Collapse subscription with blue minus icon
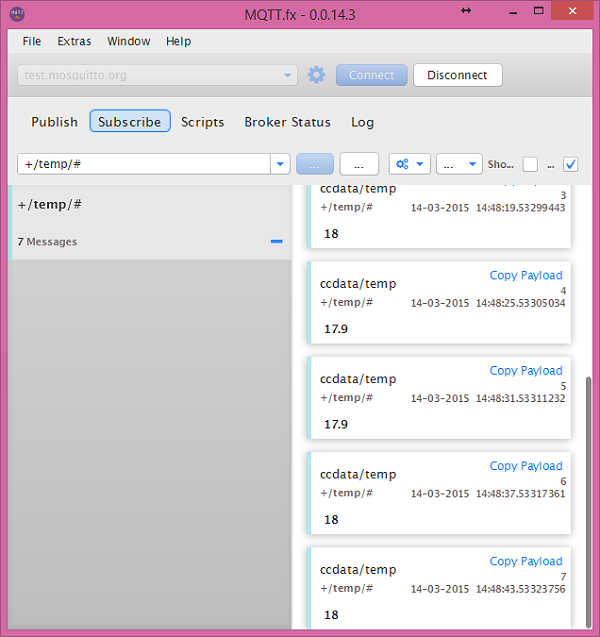This screenshot has width=600, height=637. point(276,241)
